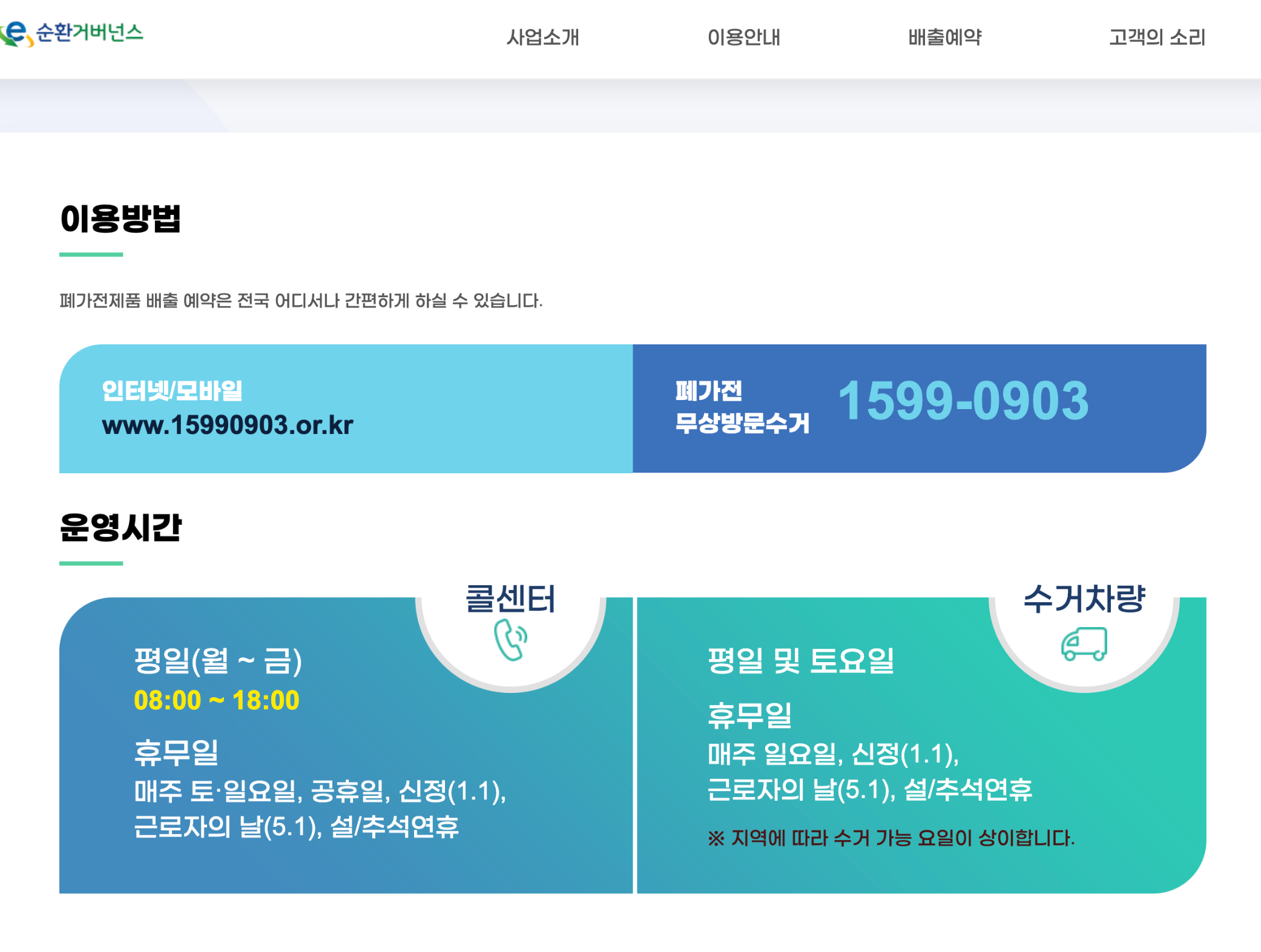
Task: Click the 평일 및 토요일 text
Action: pyautogui.click(x=800, y=660)
